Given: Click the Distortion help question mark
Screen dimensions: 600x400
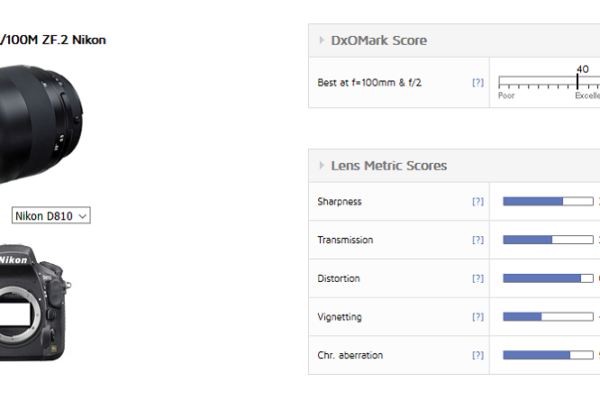Looking at the screenshot, I should tap(477, 279).
